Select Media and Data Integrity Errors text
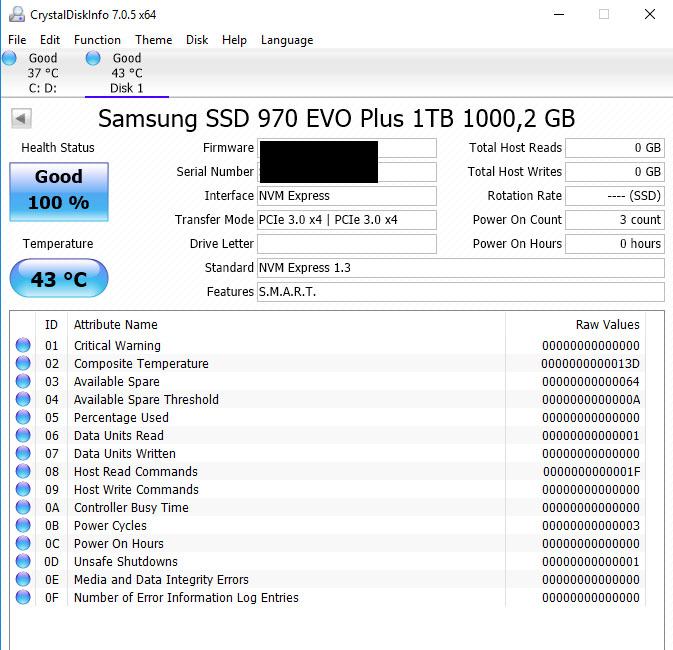This screenshot has width=673, height=650. 161,580
